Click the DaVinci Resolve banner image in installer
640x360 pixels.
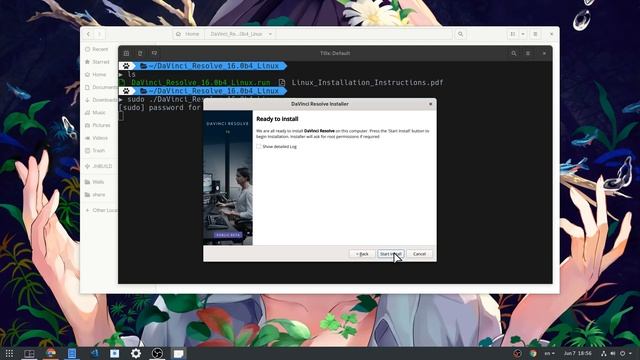pos(228,178)
